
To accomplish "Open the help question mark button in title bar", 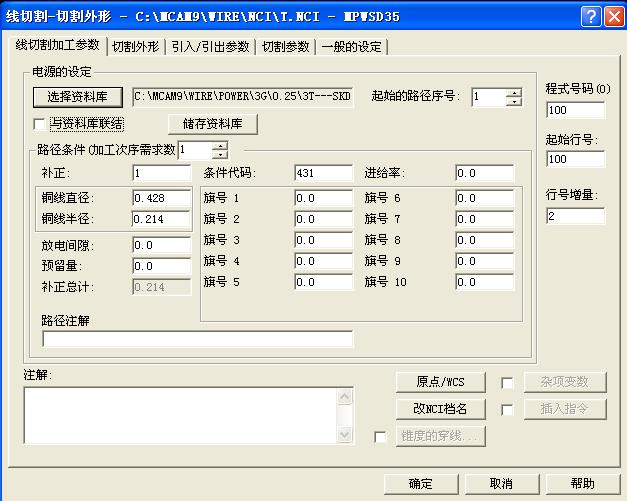I will pyautogui.click(x=591, y=16).
